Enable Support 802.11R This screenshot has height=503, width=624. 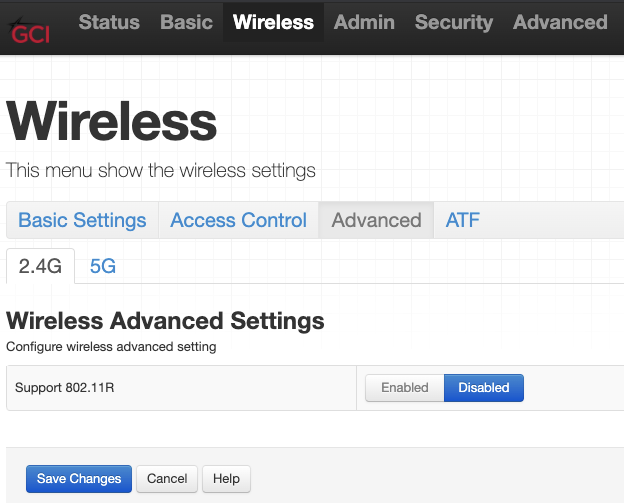[x=404, y=387]
